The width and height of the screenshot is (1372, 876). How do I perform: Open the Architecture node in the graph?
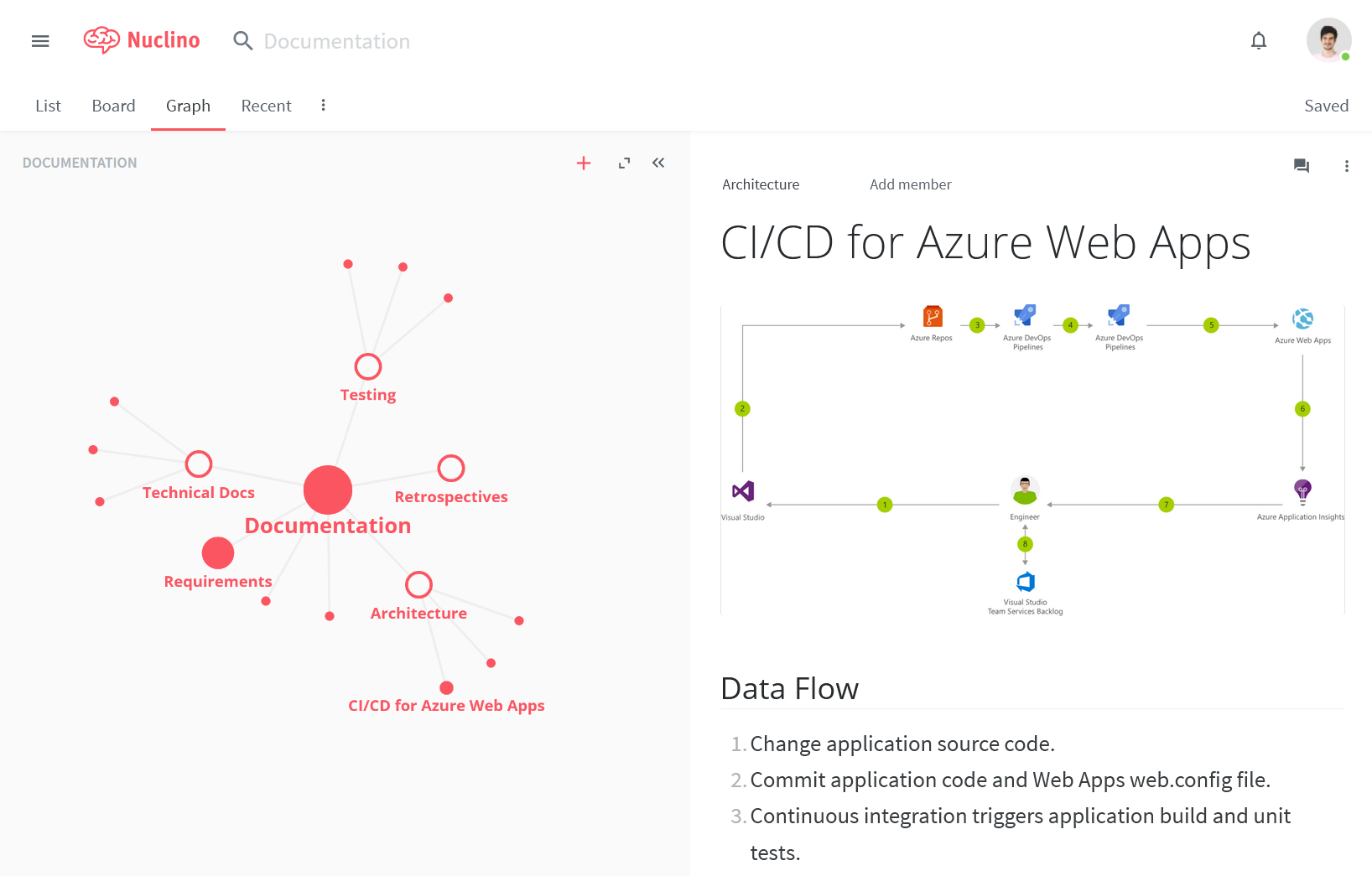[418, 584]
